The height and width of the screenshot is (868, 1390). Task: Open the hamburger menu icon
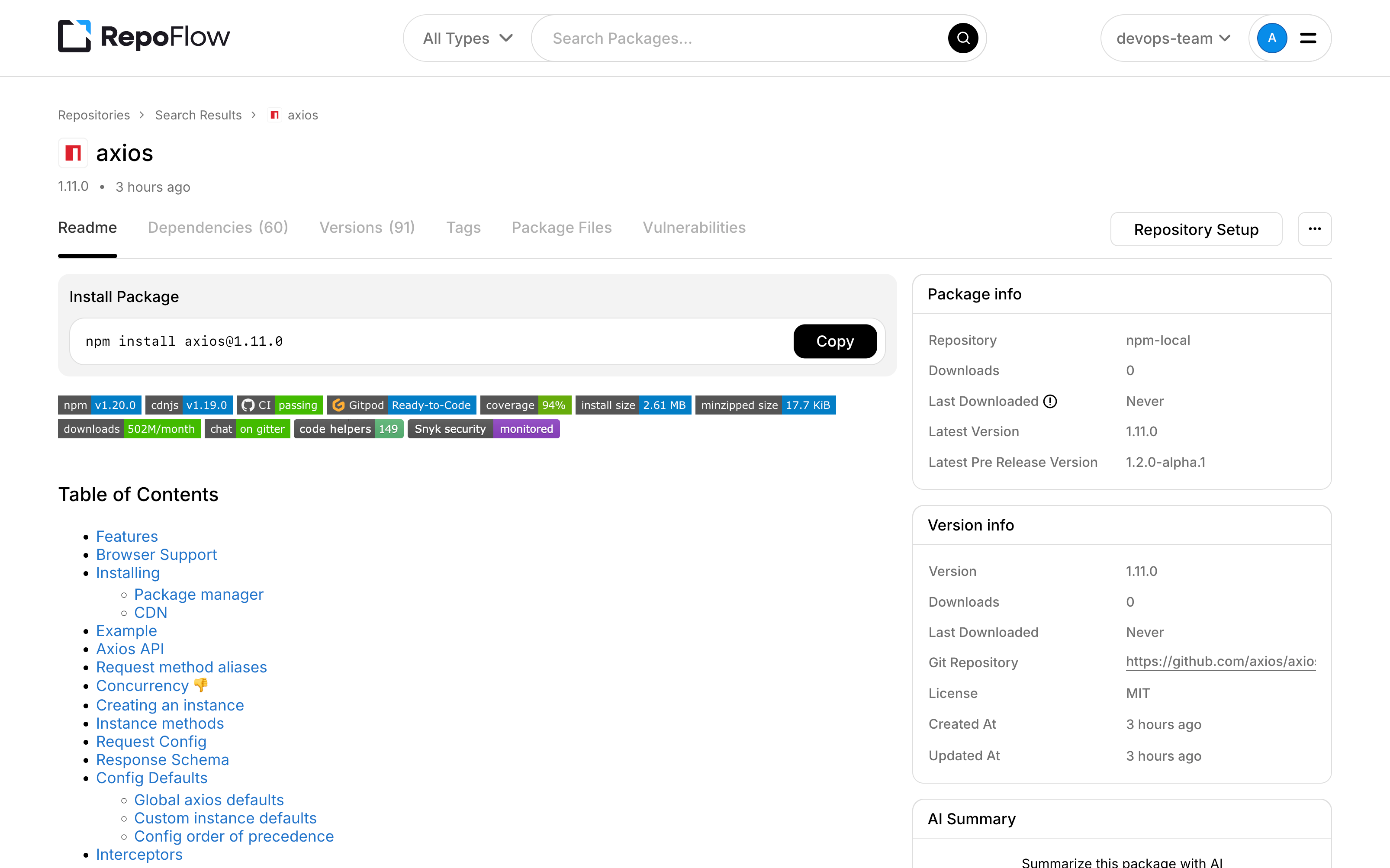tap(1308, 39)
